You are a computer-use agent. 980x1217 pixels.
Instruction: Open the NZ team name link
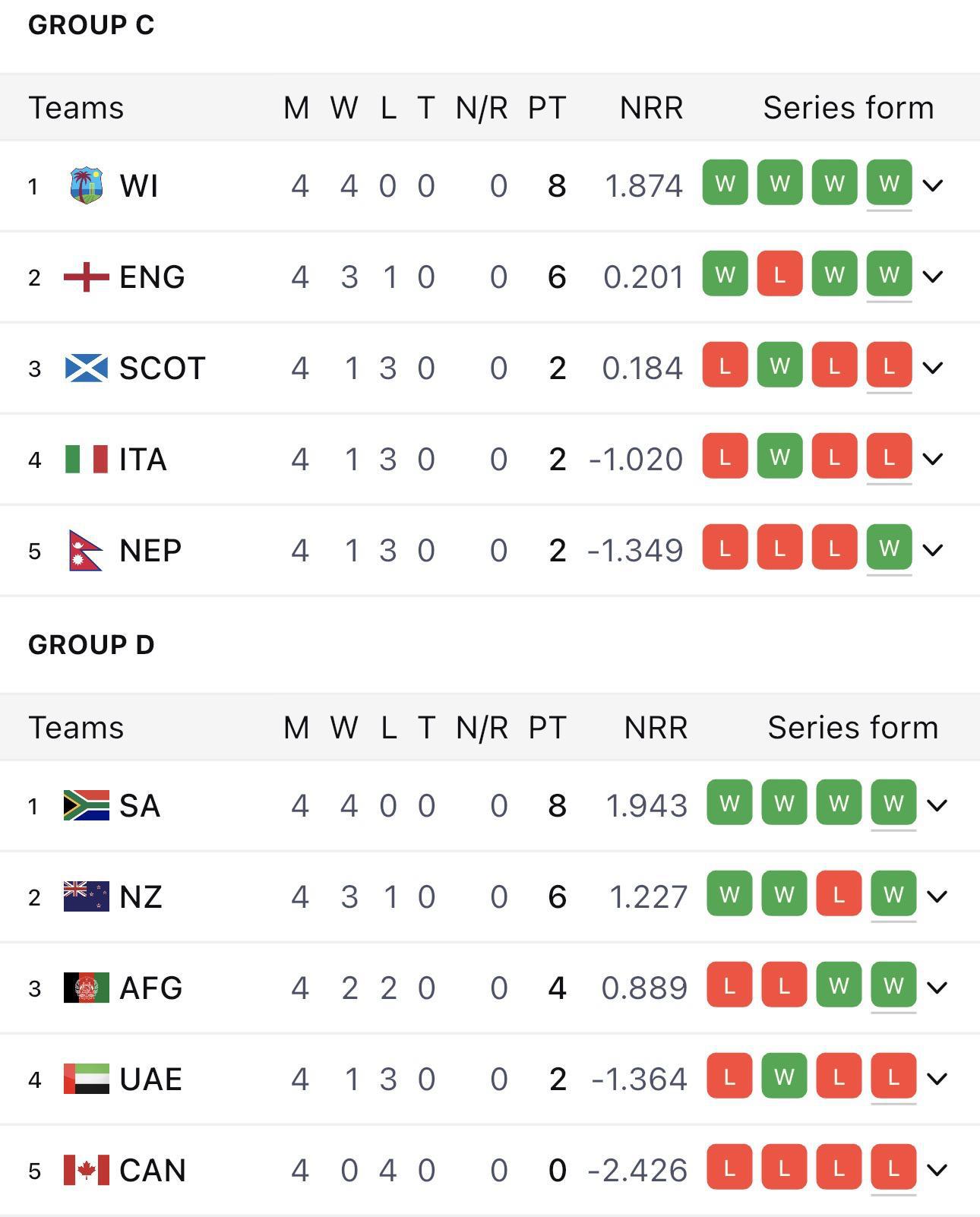pyautogui.click(x=141, y=897)
